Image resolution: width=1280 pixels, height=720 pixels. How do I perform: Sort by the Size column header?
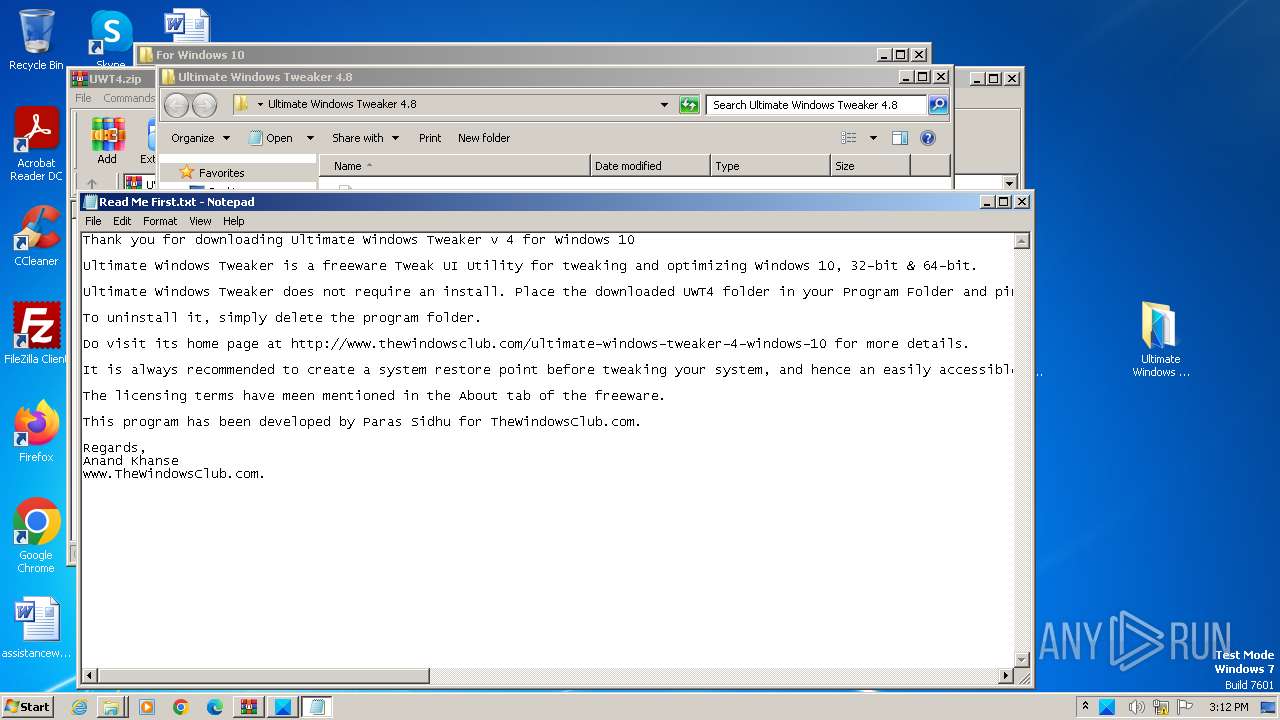pyautogui.click(x=870, y=166)
